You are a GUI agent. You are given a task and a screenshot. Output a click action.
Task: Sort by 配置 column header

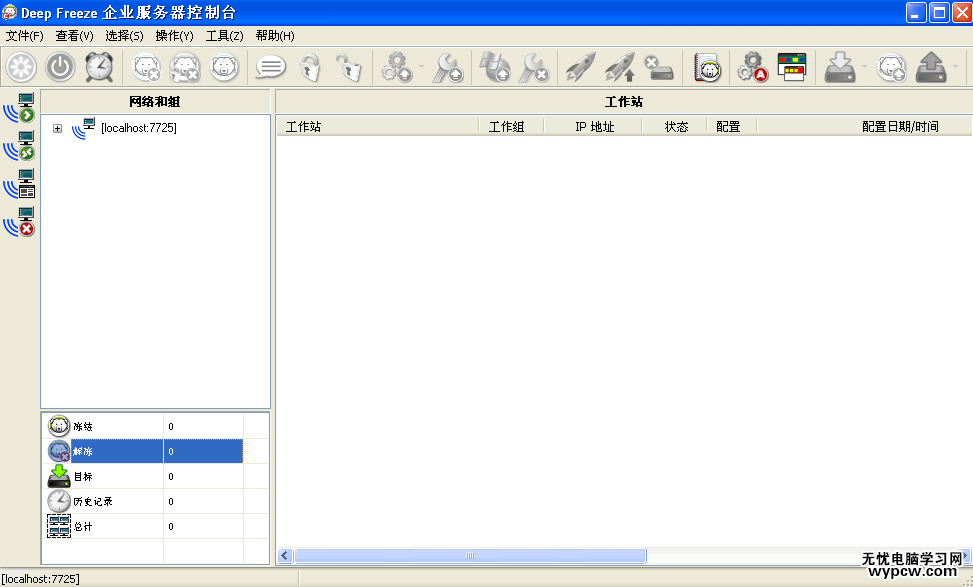tap(732, 127)
